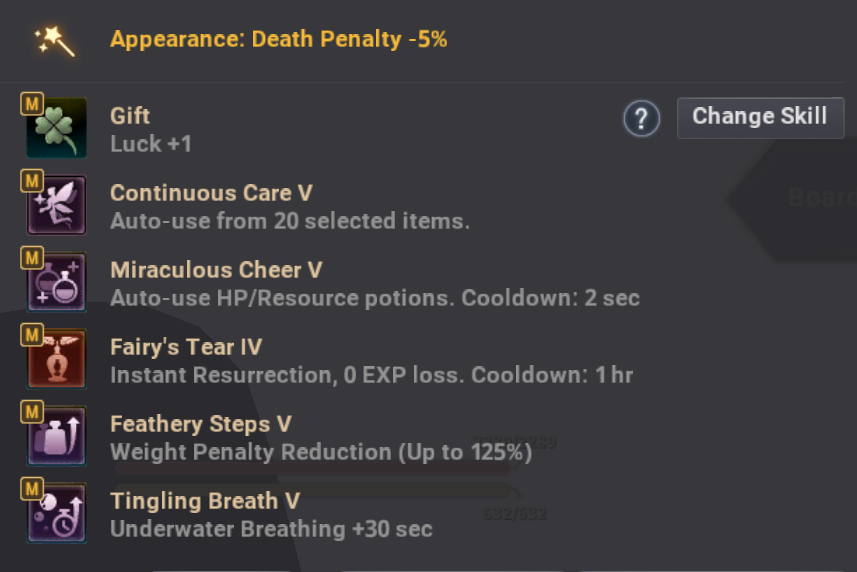Select the Continuous Care V fairy icon
The image size is (857, 572).
point(56,205)
